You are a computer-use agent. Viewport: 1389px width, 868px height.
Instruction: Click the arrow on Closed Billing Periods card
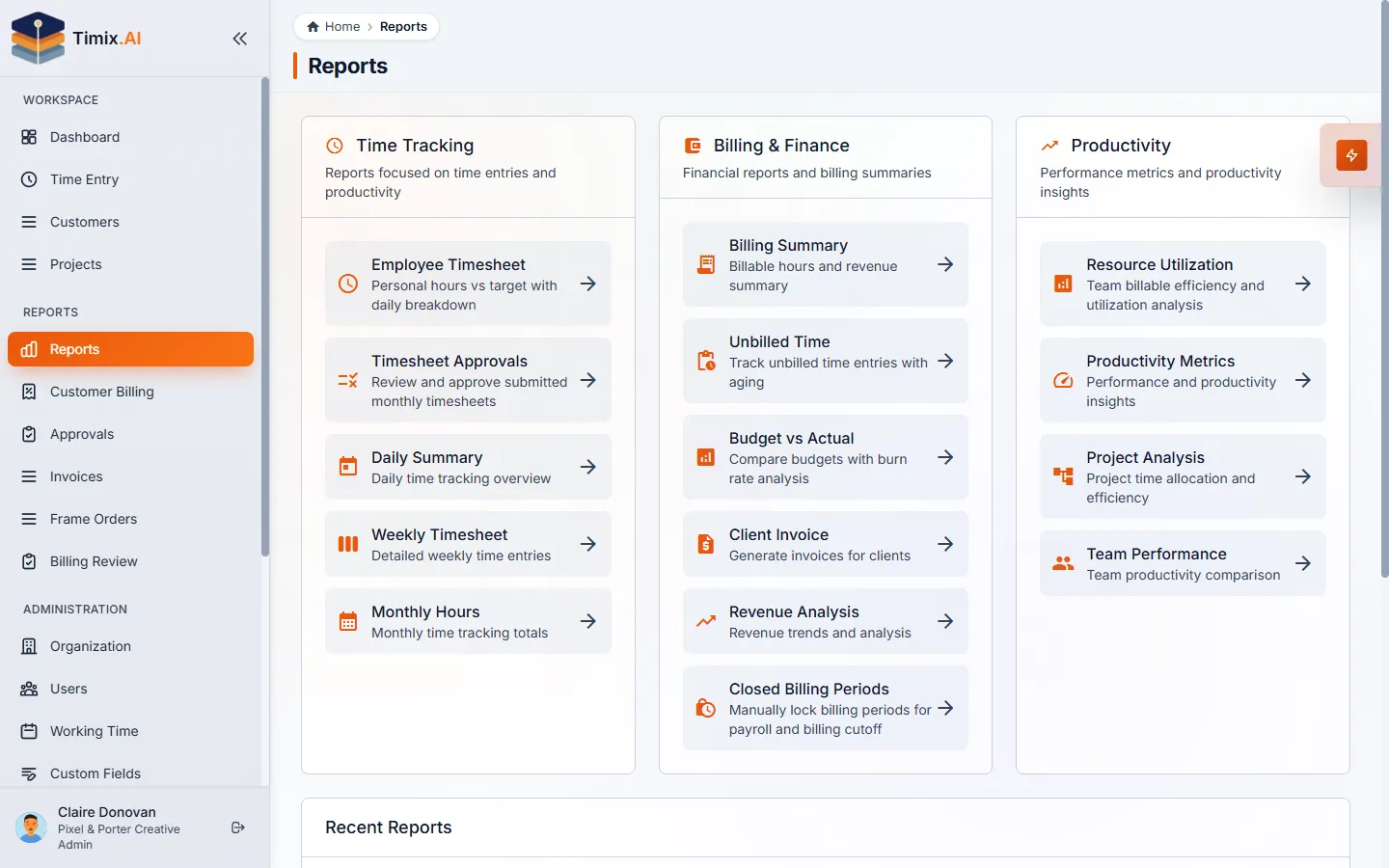tap(945, 708)
